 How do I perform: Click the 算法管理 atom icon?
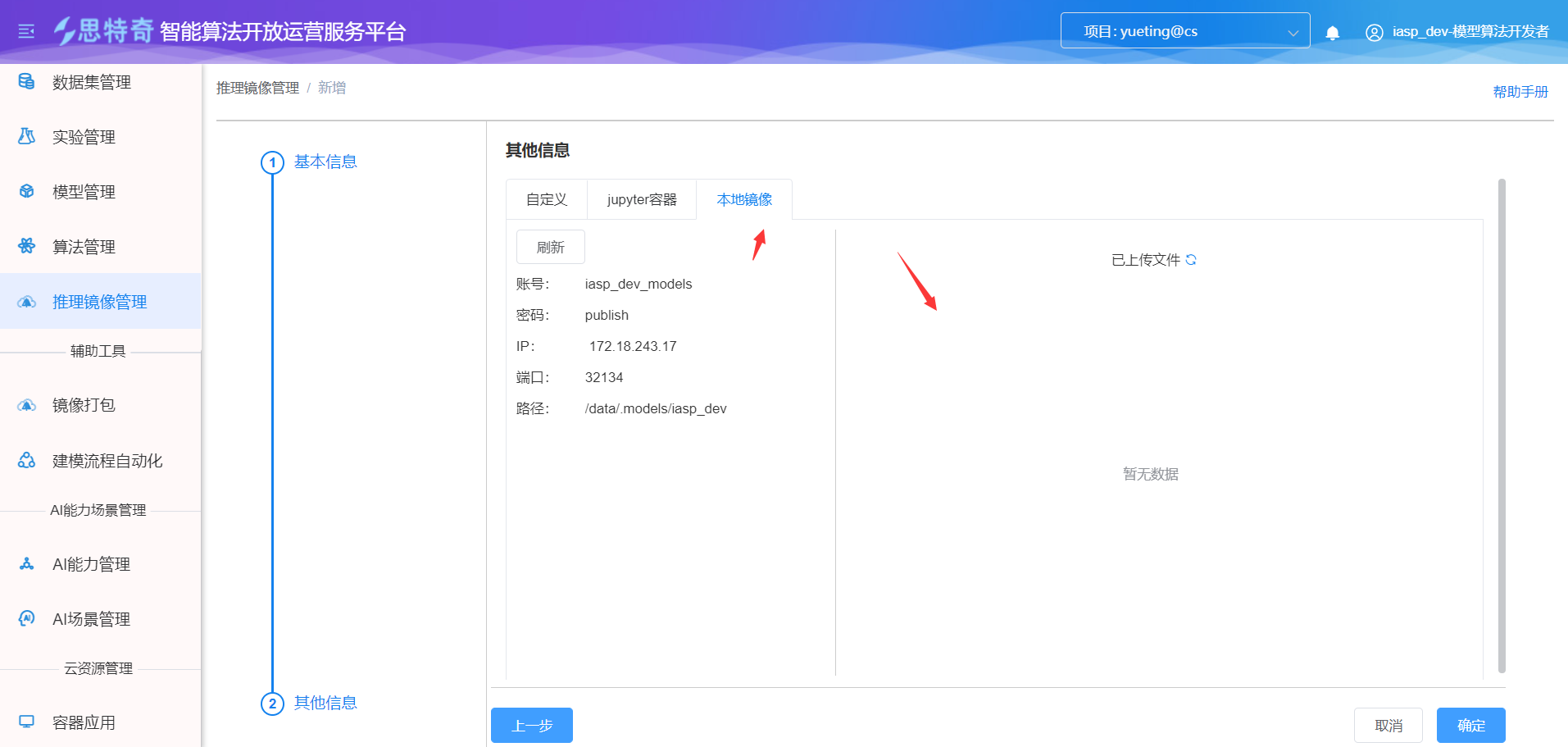click(26, 246)
